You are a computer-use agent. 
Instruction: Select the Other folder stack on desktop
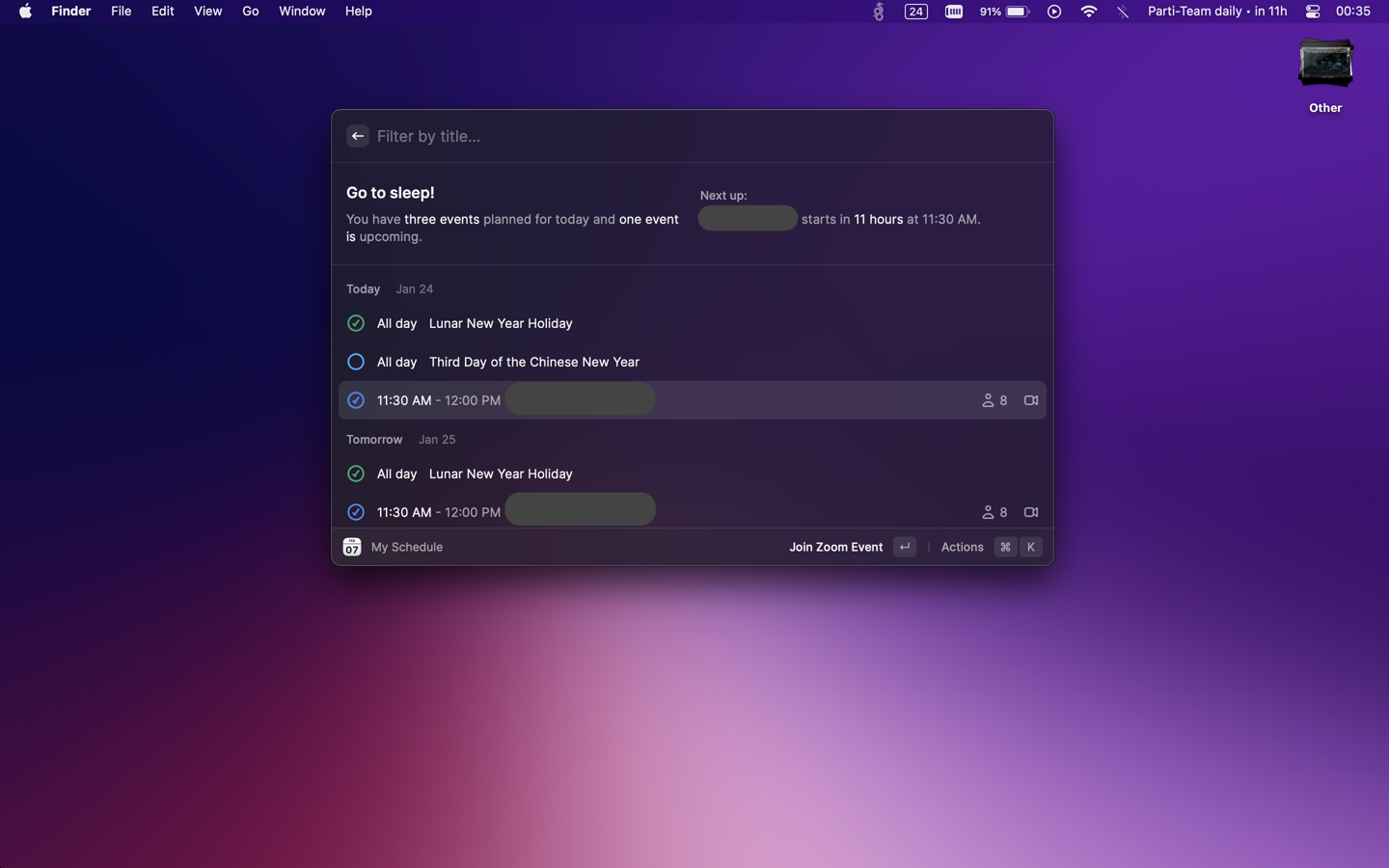coord(1325,66)
